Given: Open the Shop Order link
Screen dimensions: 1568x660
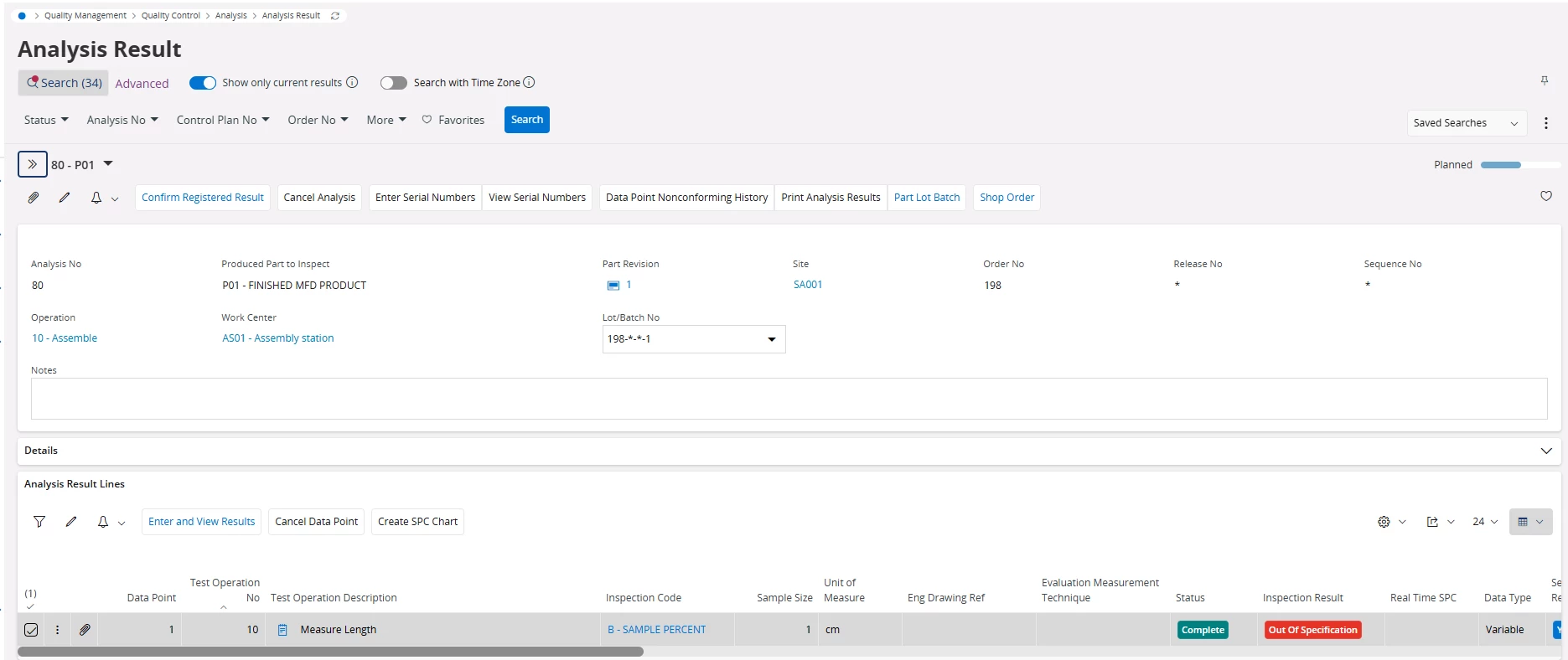Looking at the screenshot, I should coord(1007,198).
